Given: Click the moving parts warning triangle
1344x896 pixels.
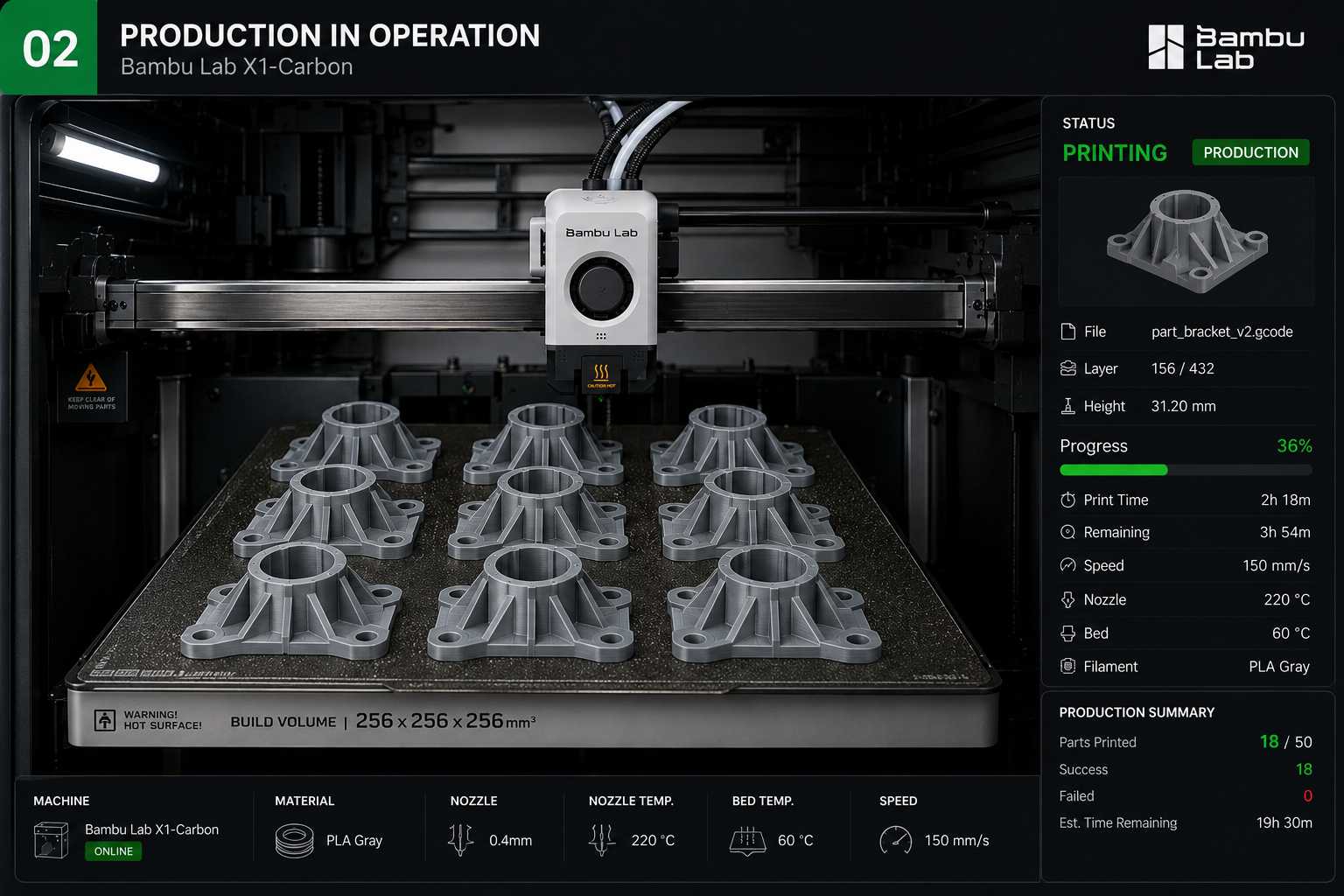Looking at the screenshot, I should [x=91, y=379].
